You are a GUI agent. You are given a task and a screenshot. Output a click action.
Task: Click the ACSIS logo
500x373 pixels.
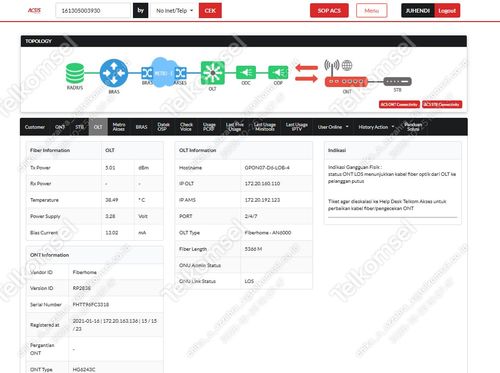[34, 10]
